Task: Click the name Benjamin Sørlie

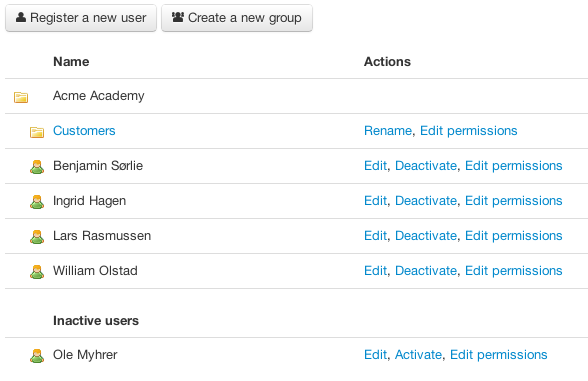Action: [98, 165]
